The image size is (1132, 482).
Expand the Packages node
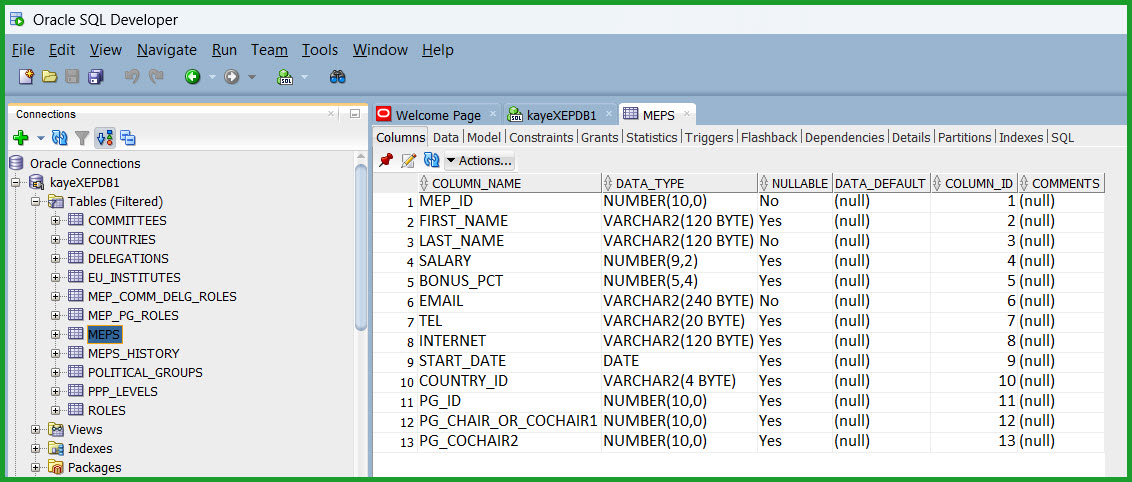35,468
